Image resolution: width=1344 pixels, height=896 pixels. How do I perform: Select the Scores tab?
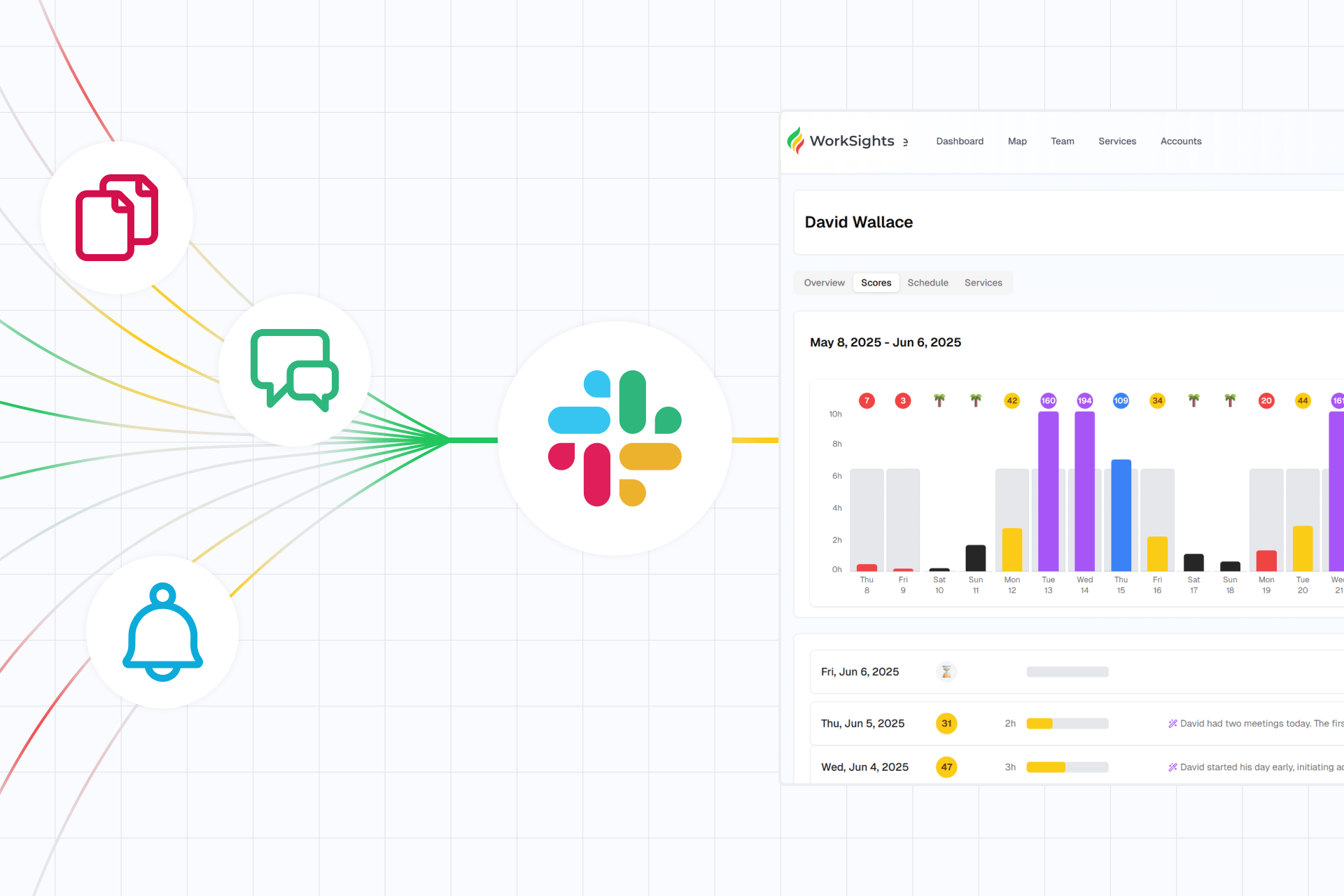[876, 283]
